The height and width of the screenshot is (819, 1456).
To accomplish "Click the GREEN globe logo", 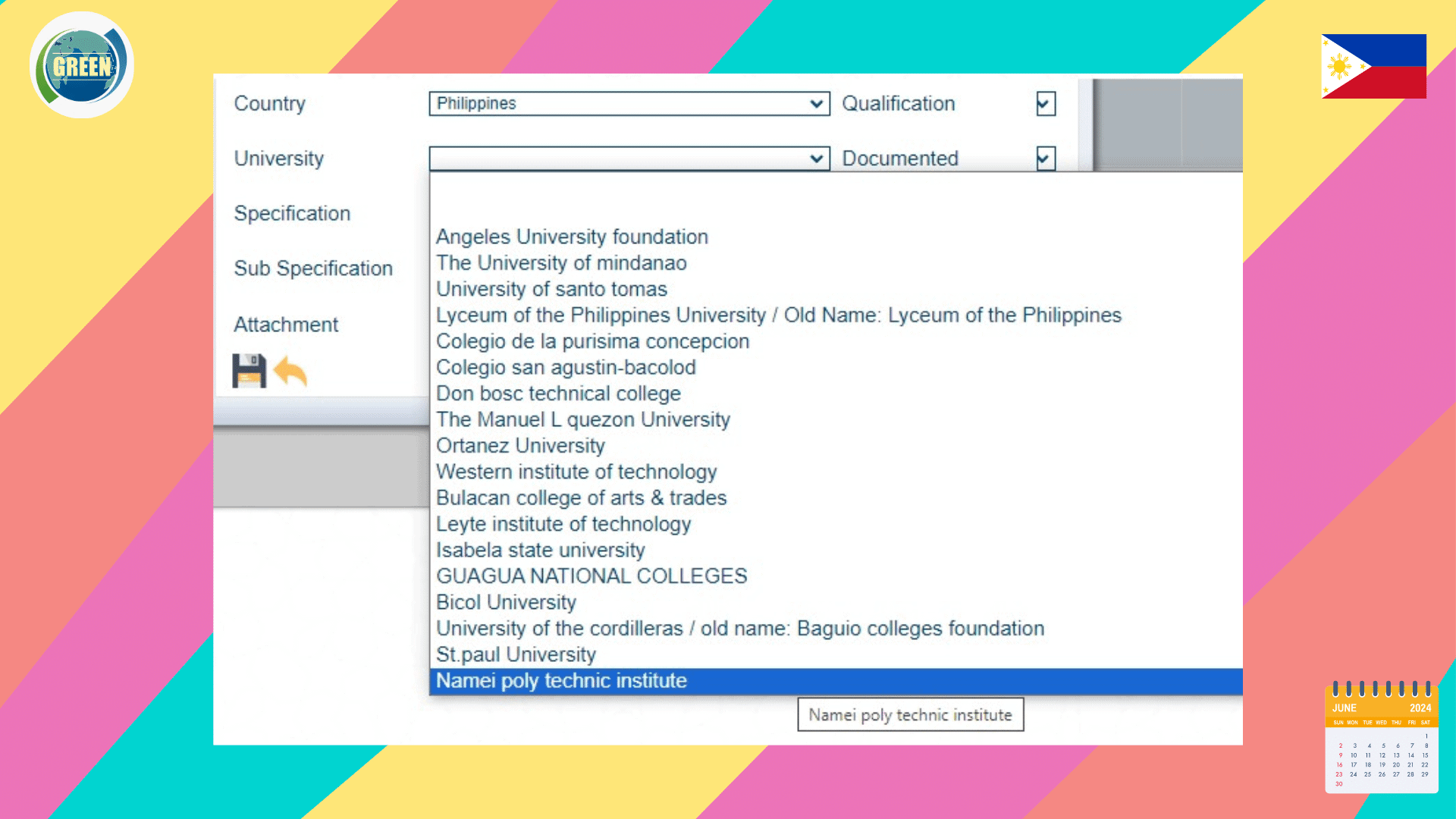I will coord(81,64).
